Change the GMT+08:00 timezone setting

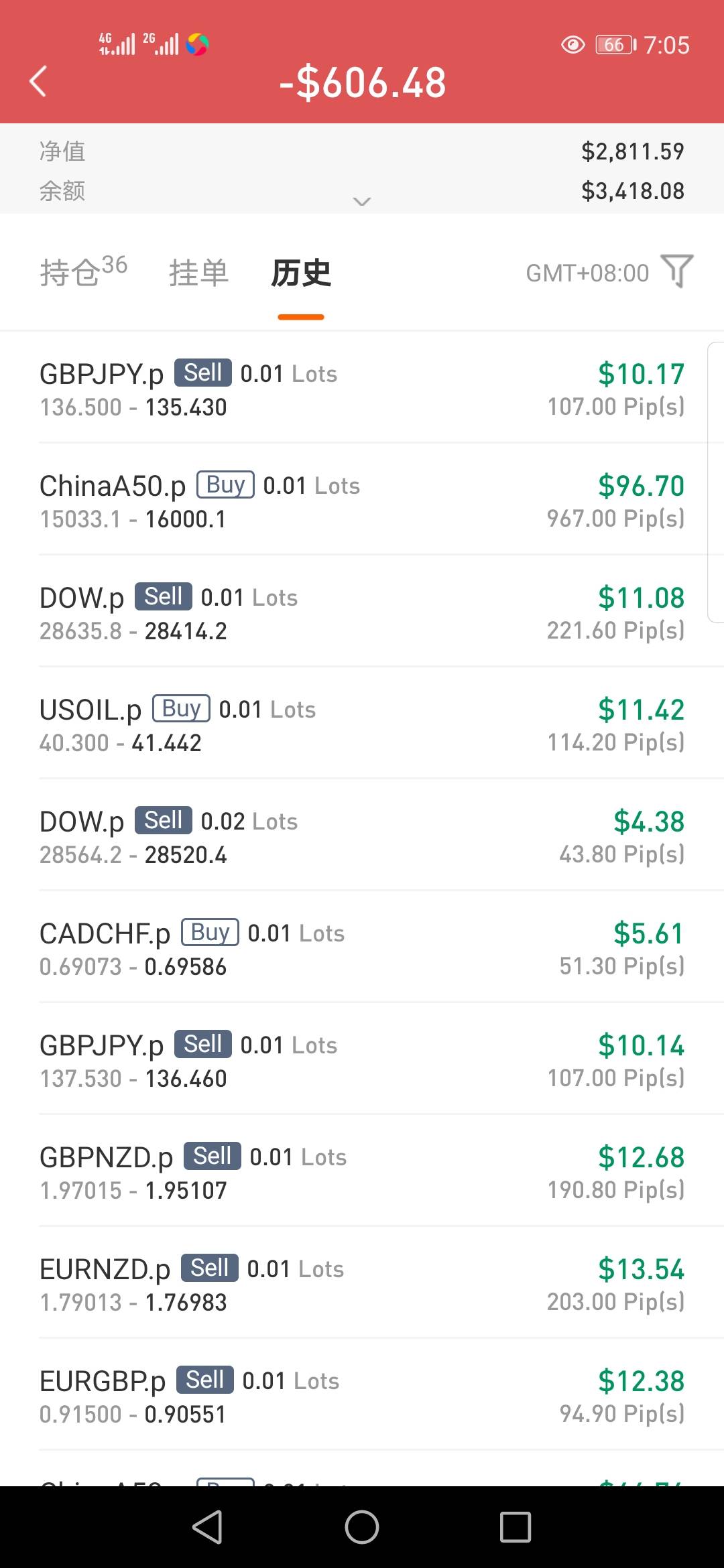coord(587,273)
